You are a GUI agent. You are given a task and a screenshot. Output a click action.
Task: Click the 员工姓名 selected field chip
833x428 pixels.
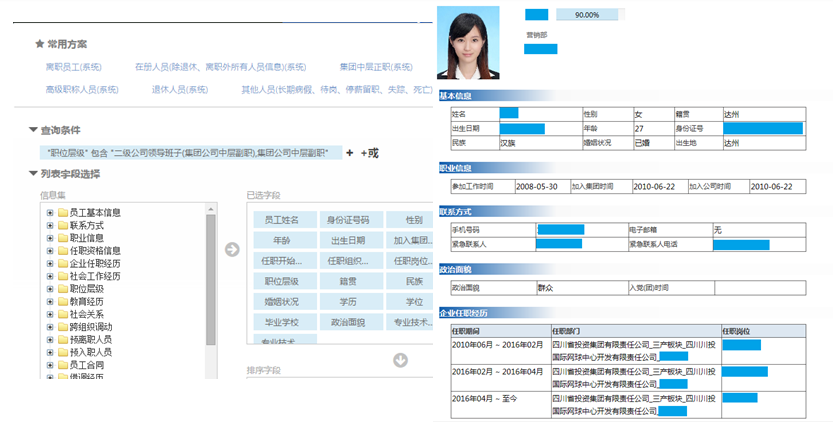click(x=282, y=219)
